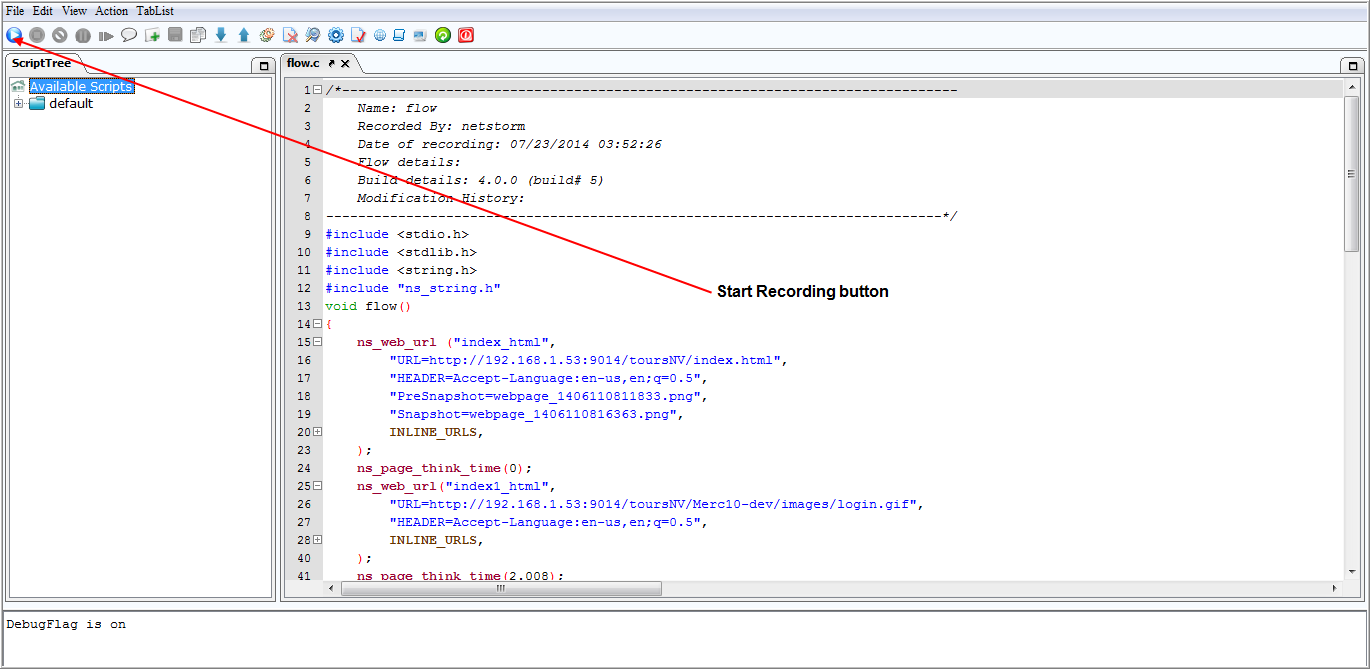Open the Action menu
Viewport: 1370px width, 669px height.
coord(112,11)
